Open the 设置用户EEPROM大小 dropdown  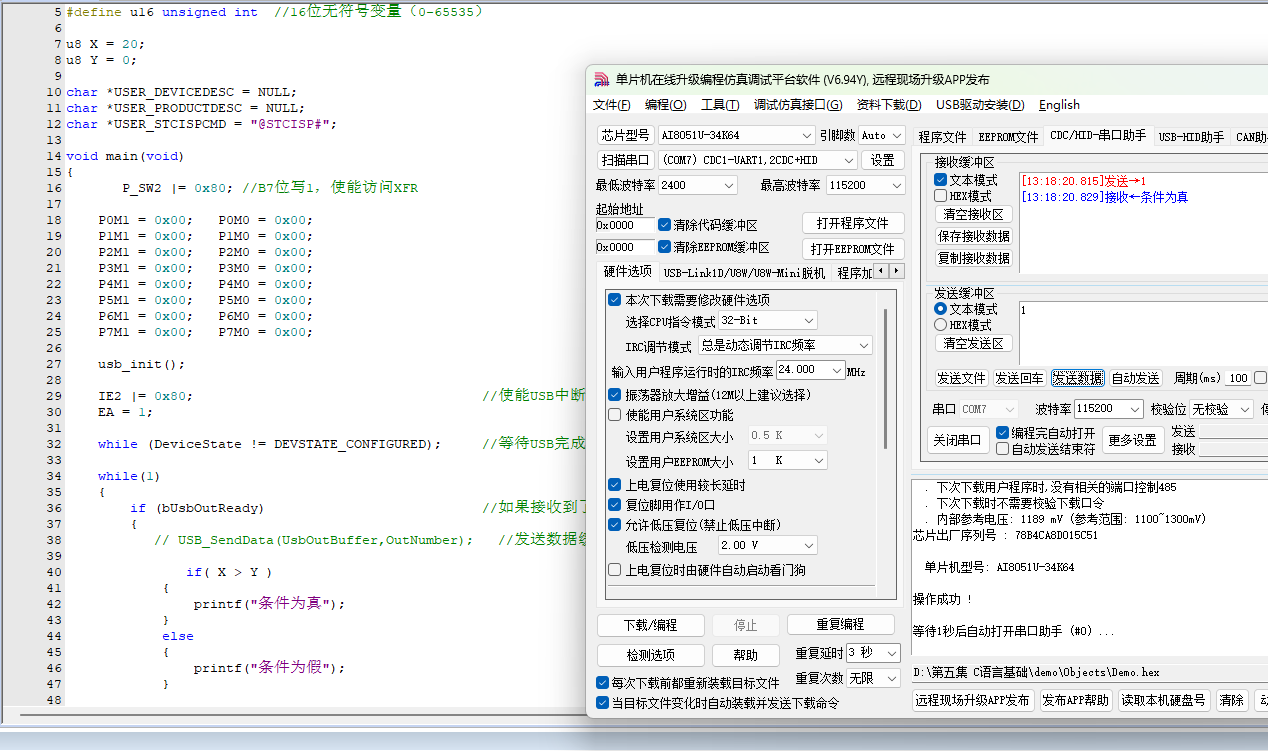[787, 460]
